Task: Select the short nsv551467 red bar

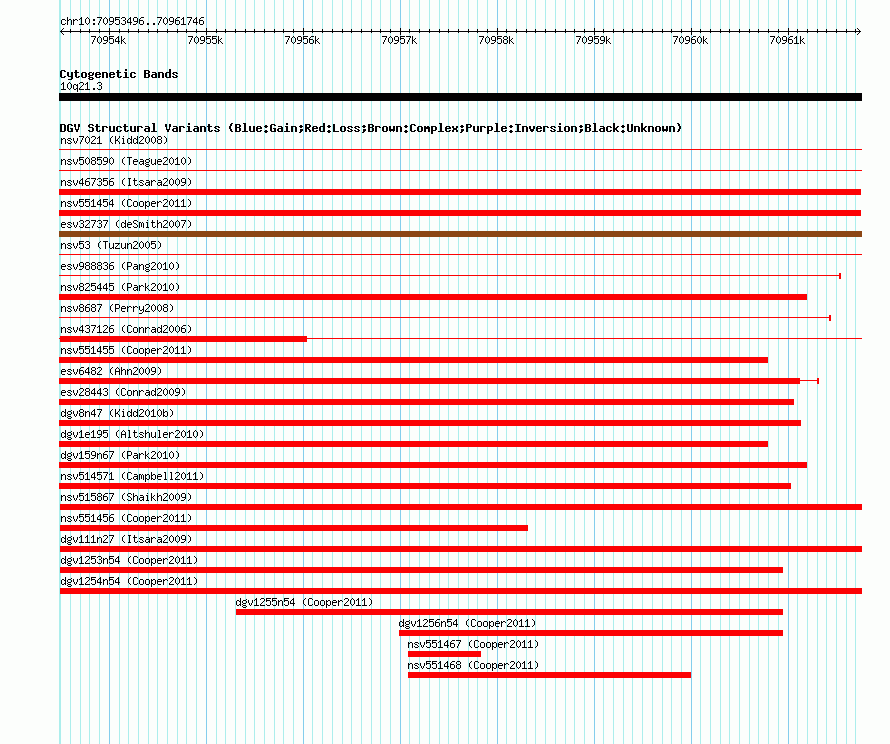Action: click(x=444, y=654)
